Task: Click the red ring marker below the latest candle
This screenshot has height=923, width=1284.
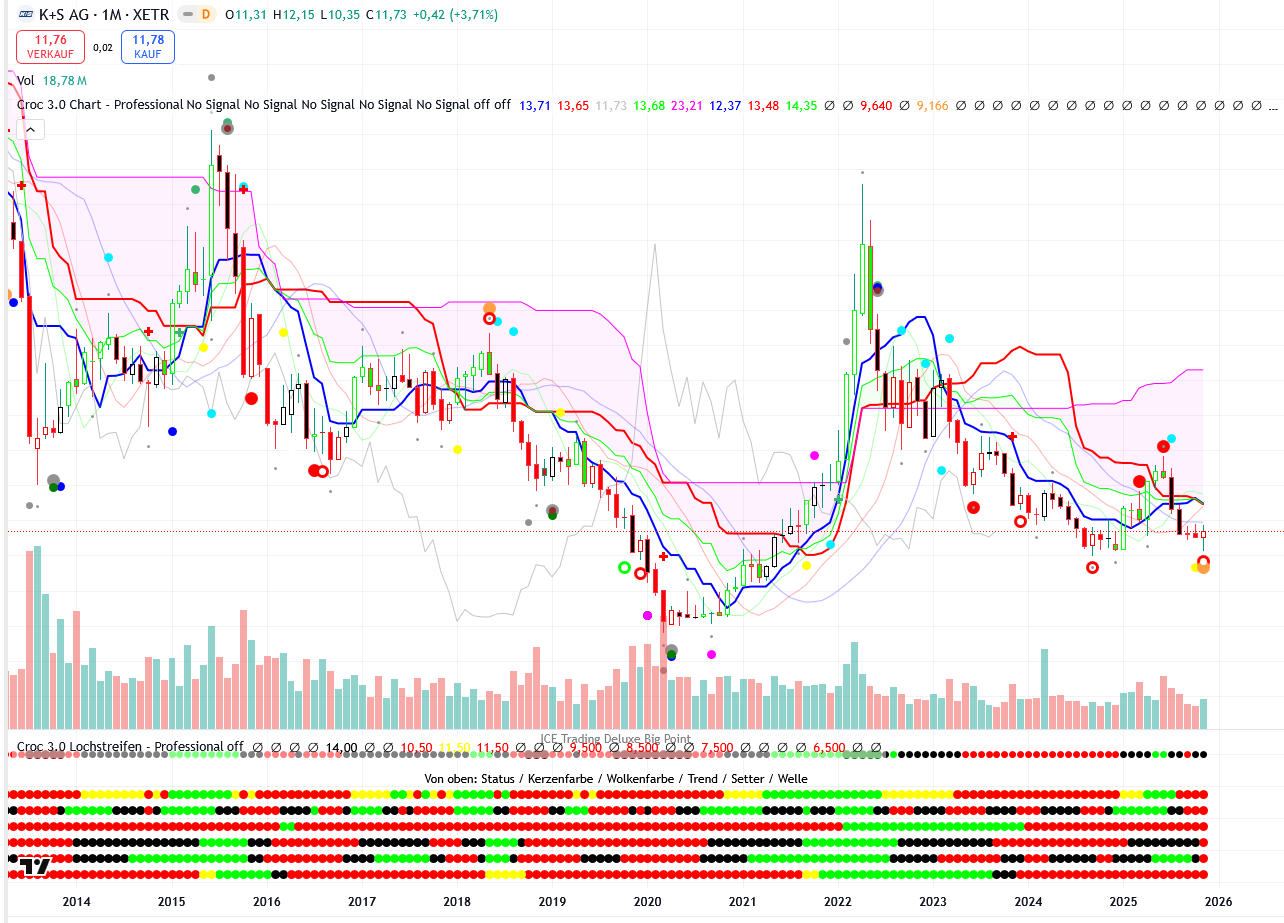Action: pyautogui.click(x=1203, y=562)
